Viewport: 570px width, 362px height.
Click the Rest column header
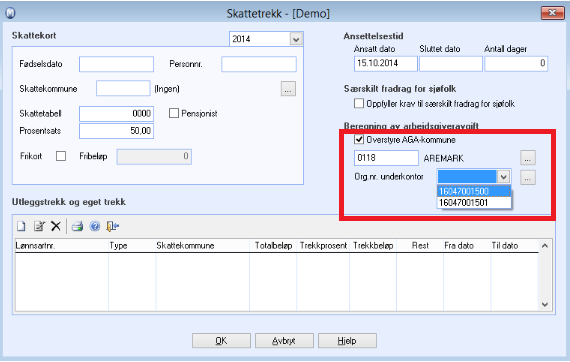(x=420, y=246)
